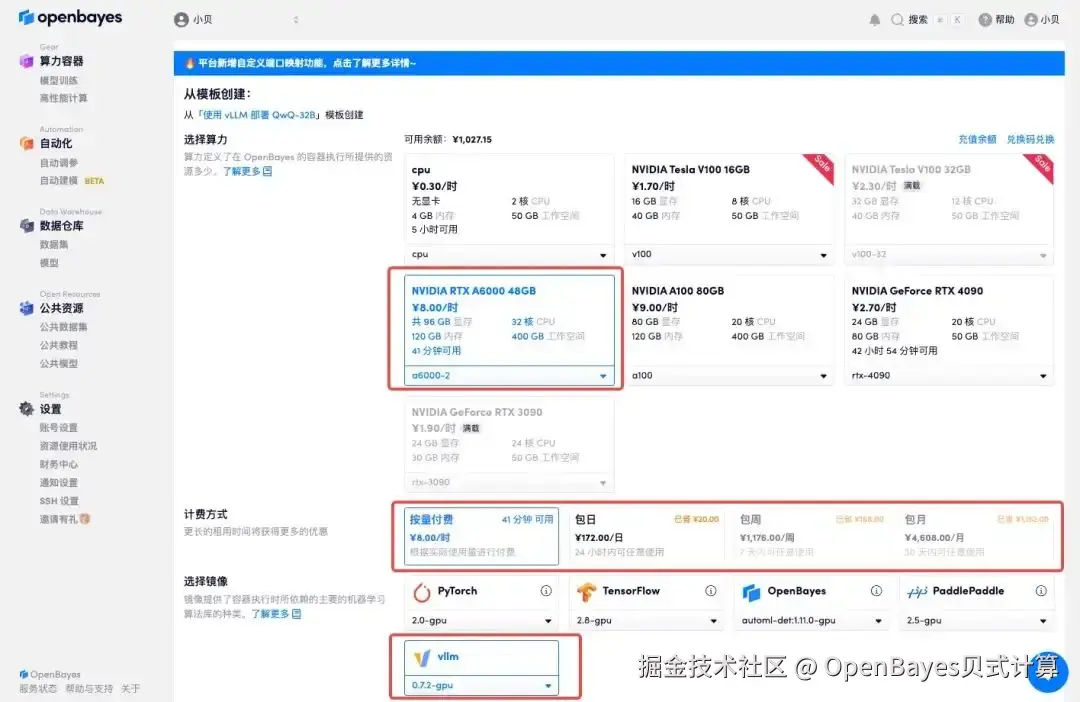Choose 按量付费 billing option
The height and width of the screenshot is (702, 1080).
481,536
